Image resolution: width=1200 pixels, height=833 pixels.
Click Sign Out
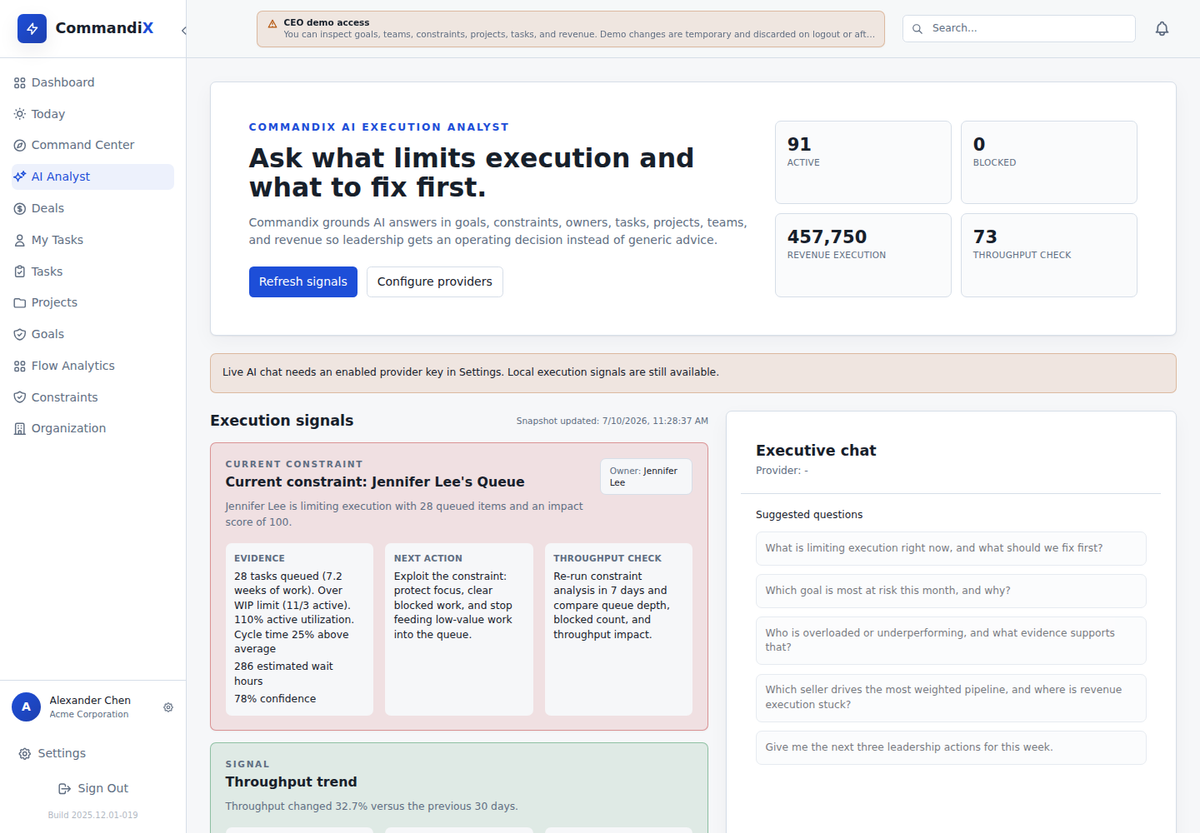(x=92, y=789)
